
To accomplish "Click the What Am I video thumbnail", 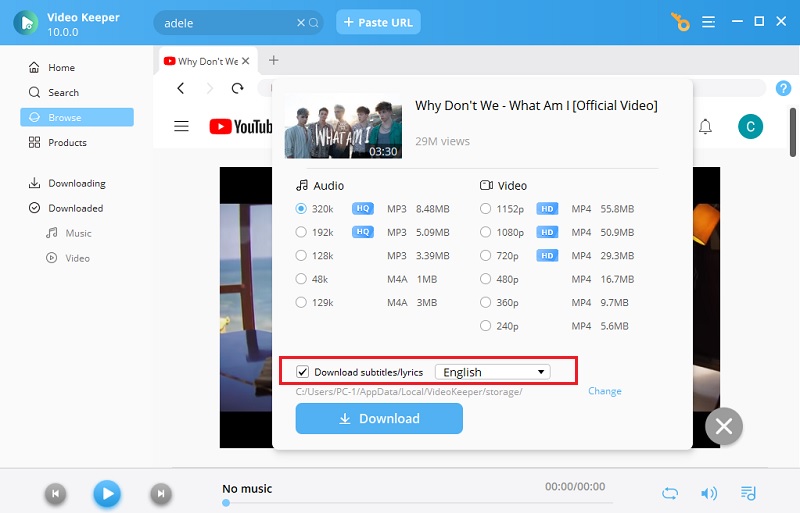I will 343,126.
